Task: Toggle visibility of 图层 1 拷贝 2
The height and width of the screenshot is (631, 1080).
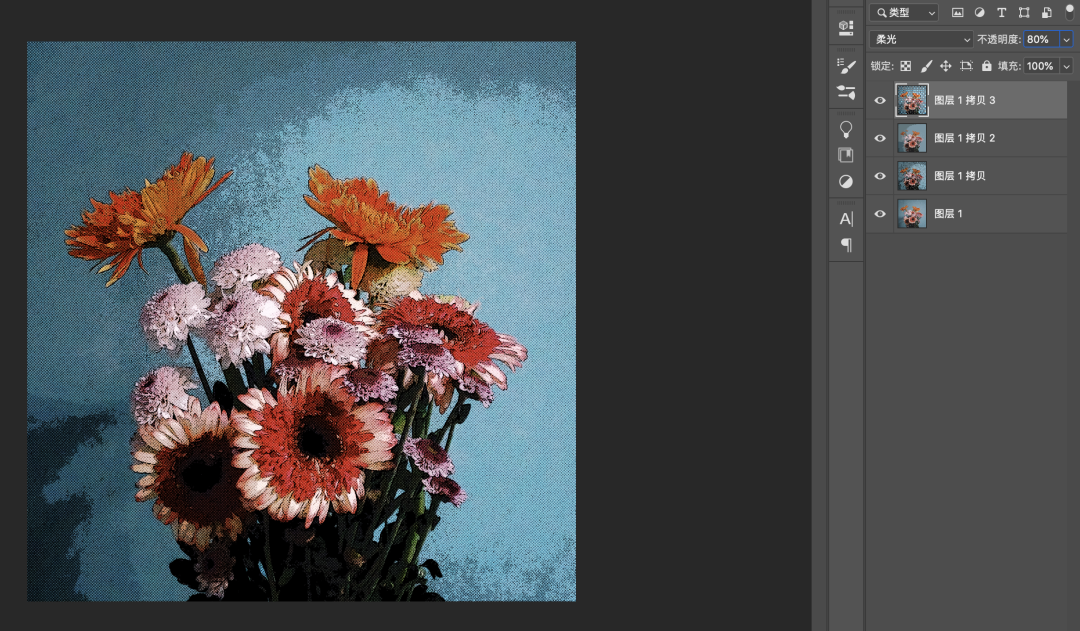Action: coord(880,138)
